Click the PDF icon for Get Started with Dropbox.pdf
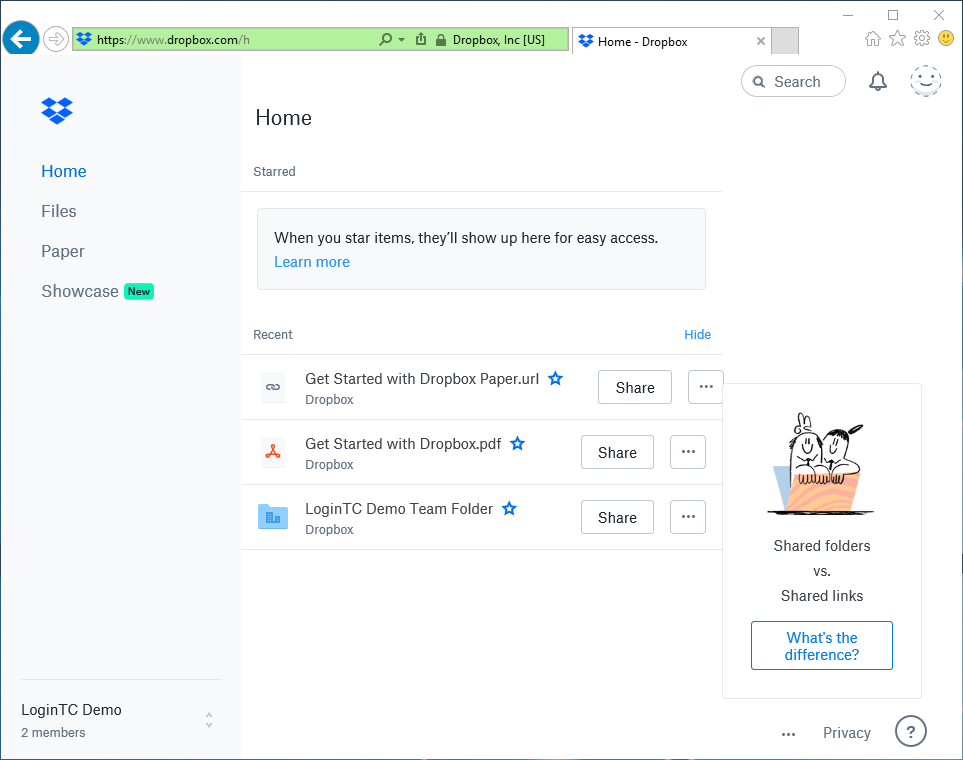Viewport: 963px width, 760px height. pos(273,452)
